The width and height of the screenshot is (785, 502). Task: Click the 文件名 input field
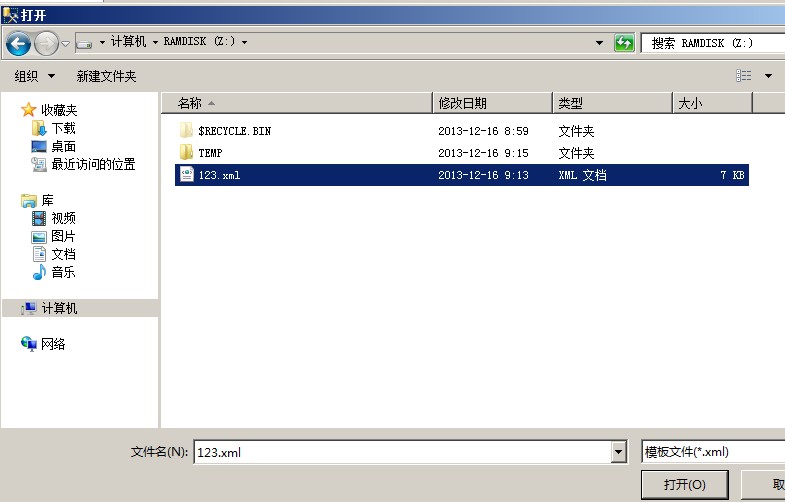[x=402, y=452]
